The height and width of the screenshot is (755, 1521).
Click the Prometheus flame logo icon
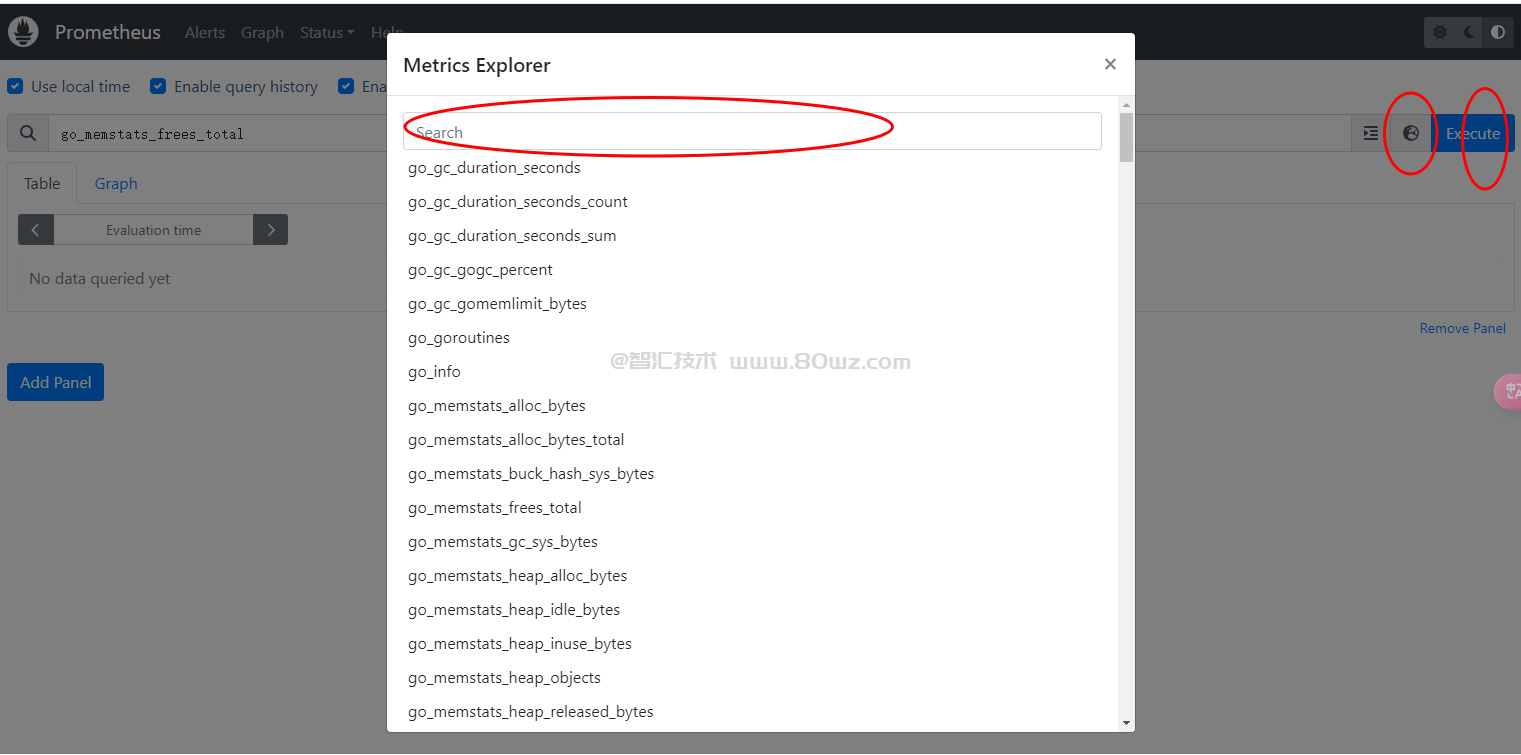click(x=23, y=32)
